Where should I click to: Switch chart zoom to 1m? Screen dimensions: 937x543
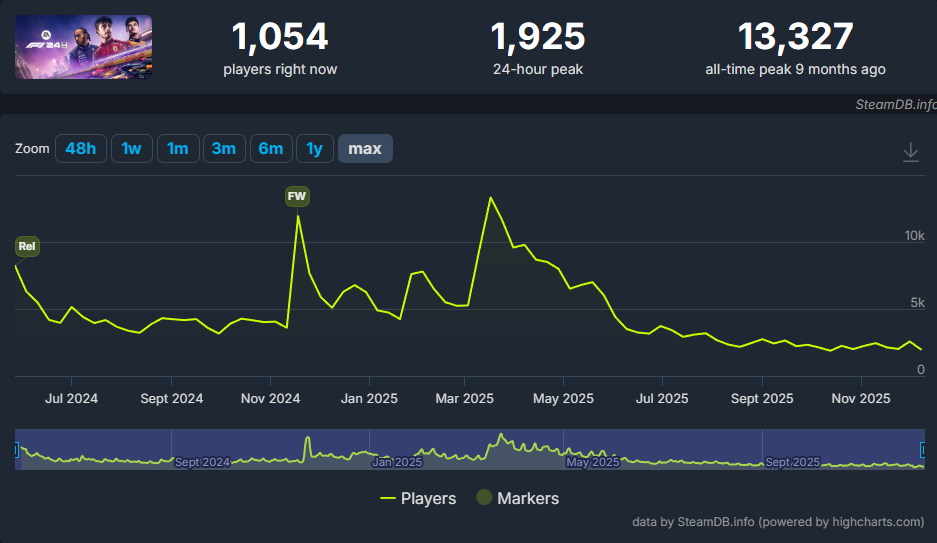[177, 149]
